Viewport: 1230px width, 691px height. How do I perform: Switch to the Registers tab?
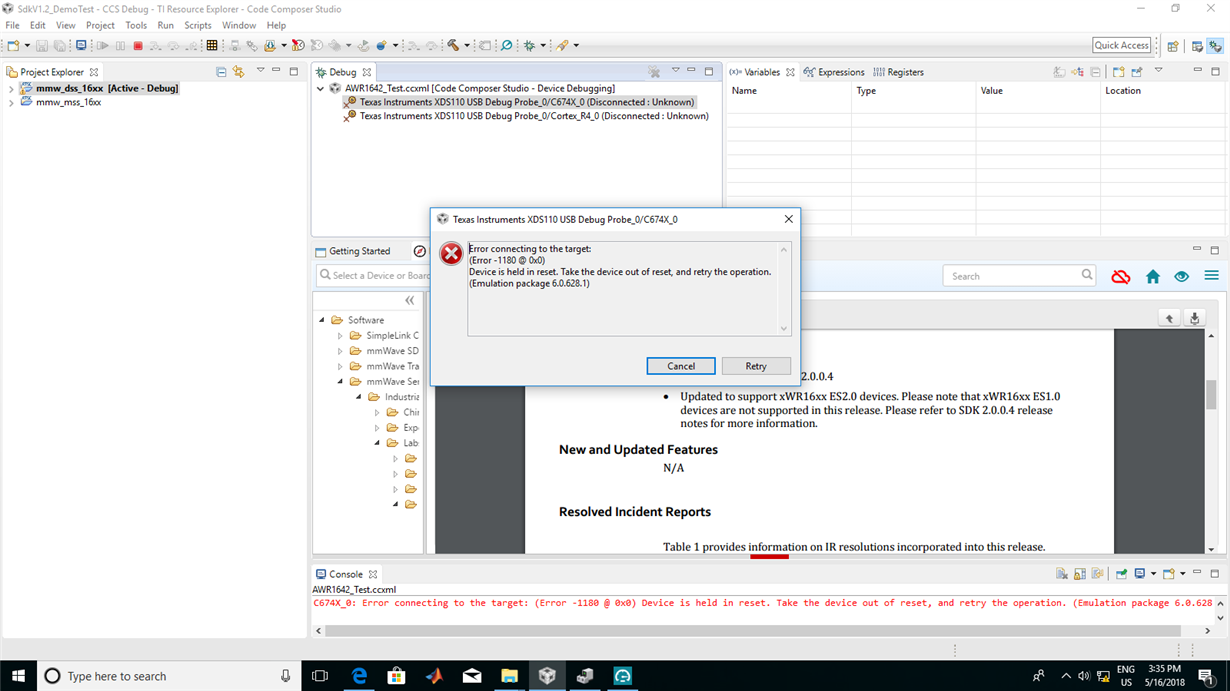[898, 72]
